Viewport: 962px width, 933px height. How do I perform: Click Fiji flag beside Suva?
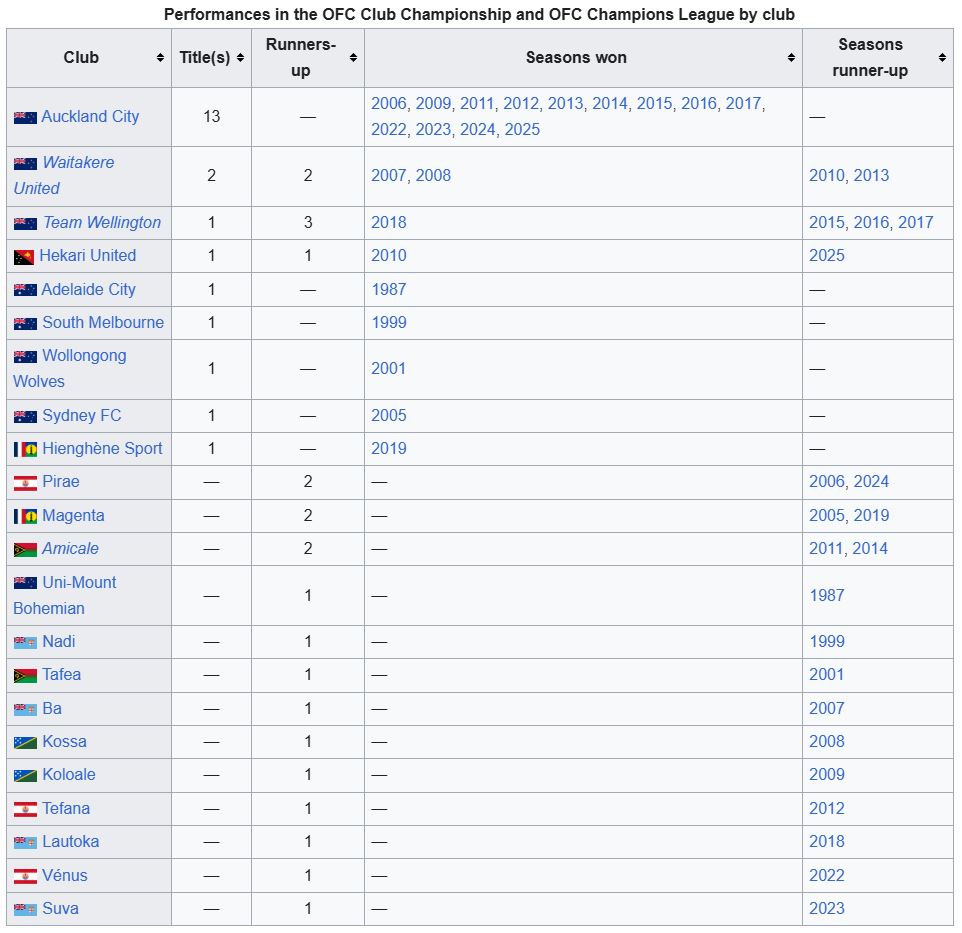(x=25, y=909)
